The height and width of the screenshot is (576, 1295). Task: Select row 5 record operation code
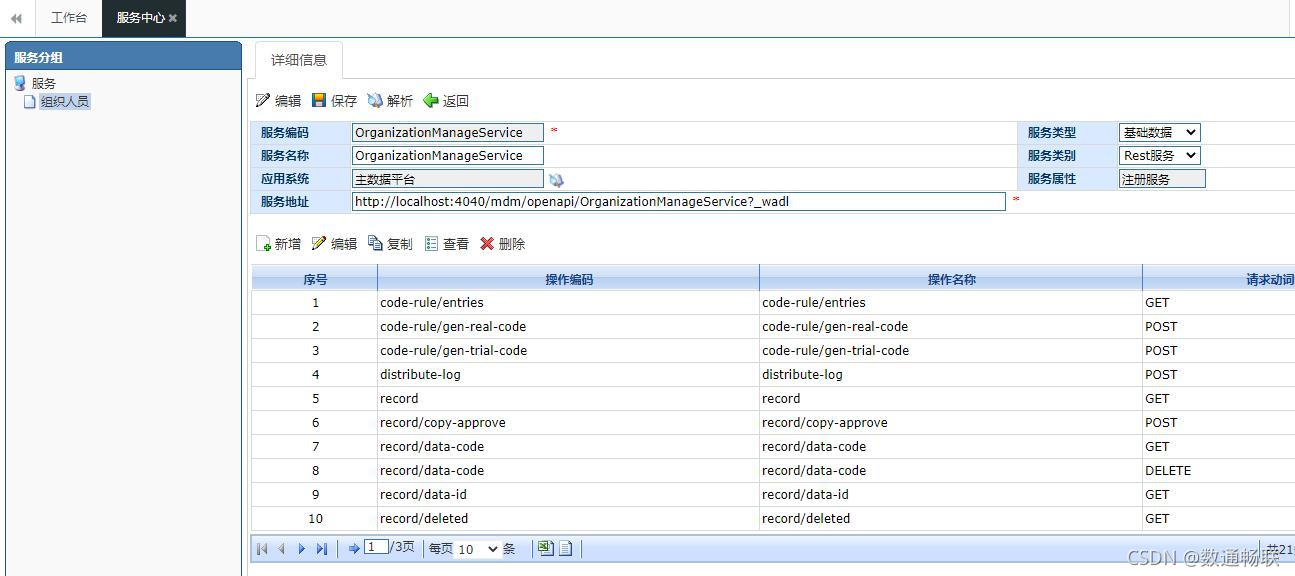[x=568, y=399]
